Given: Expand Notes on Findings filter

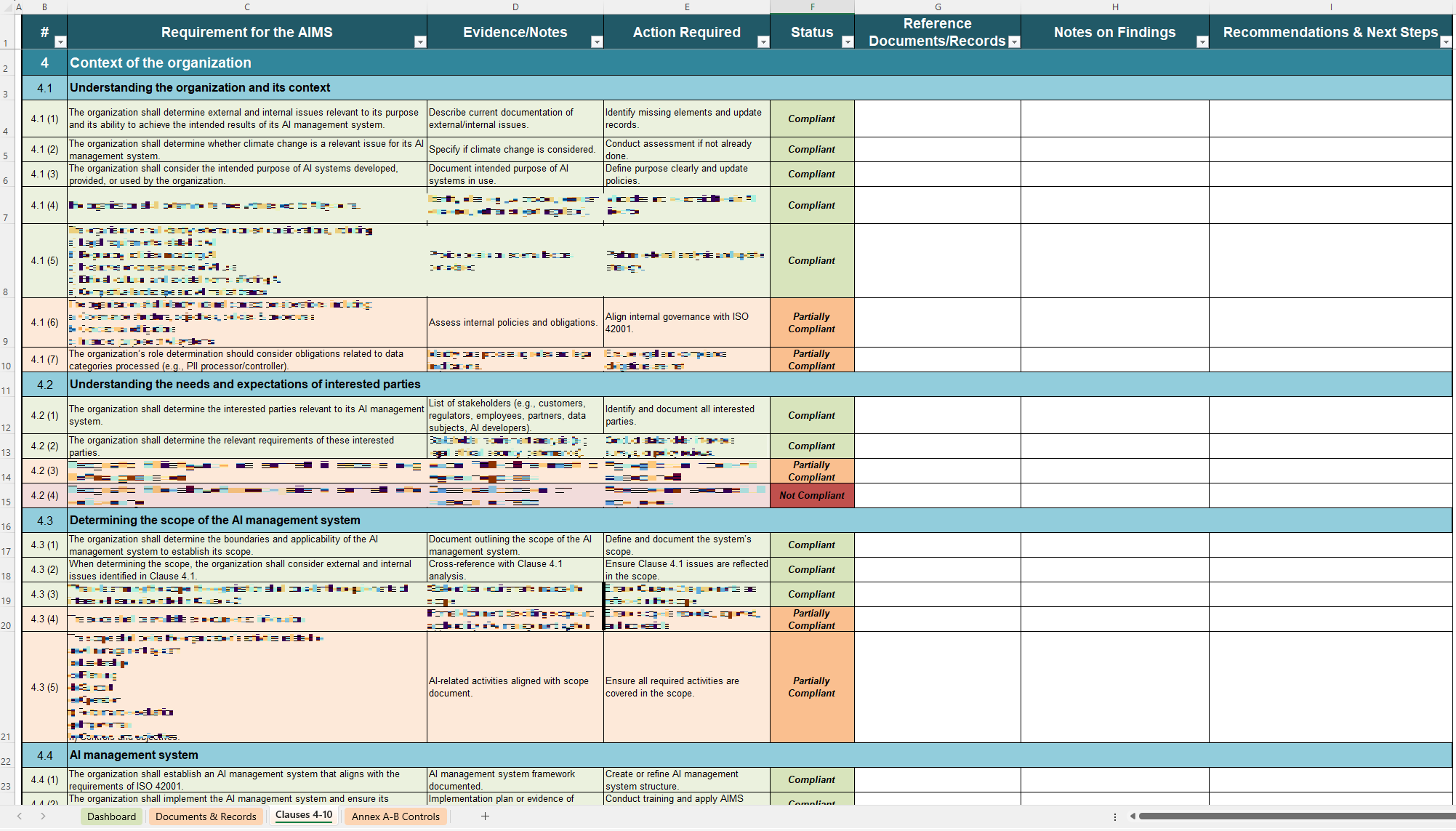Looking at the screenshot, I should [x=1202, y=42].
